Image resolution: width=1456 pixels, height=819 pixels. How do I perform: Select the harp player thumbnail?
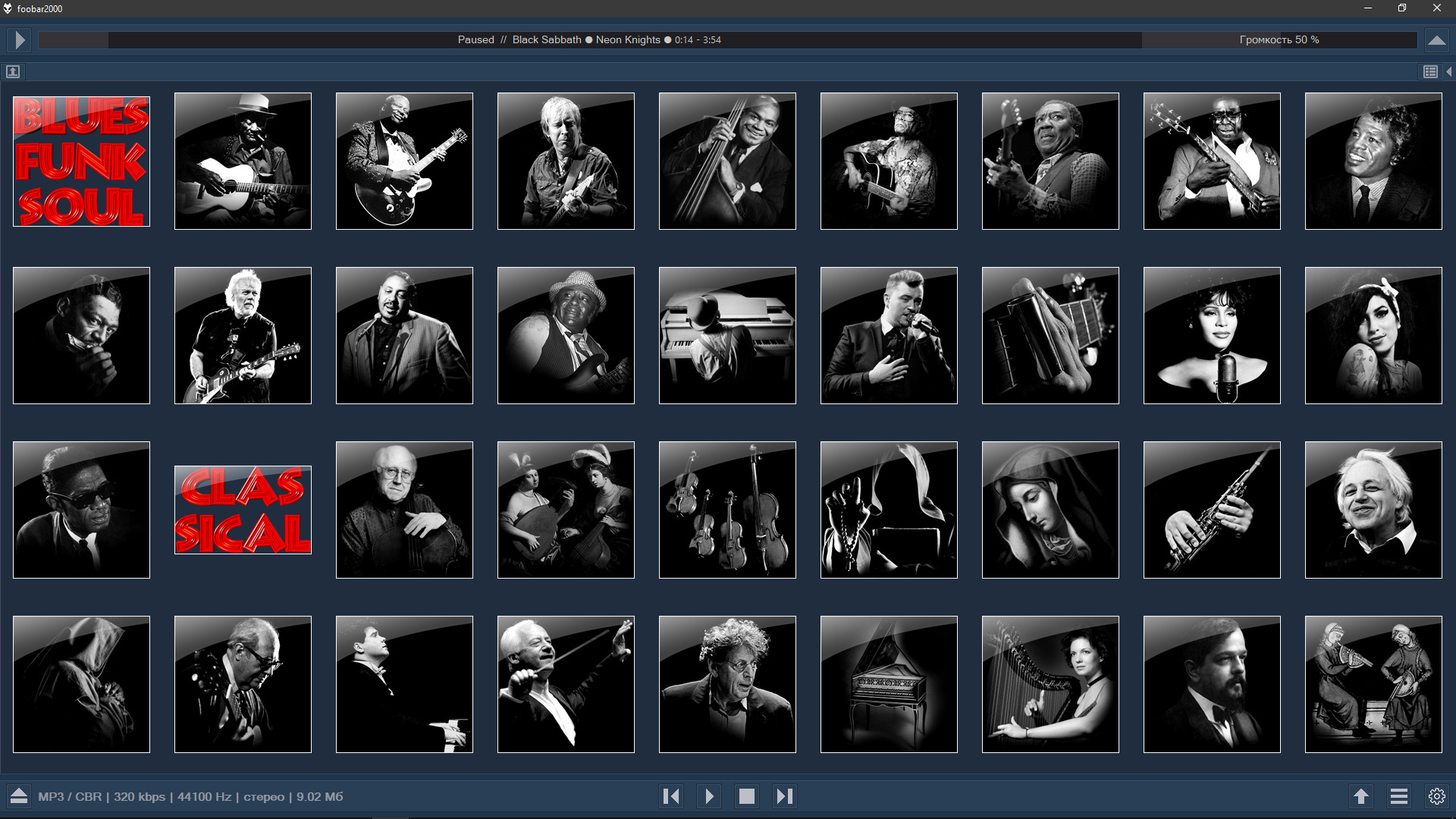click(x=1050, y=684)
